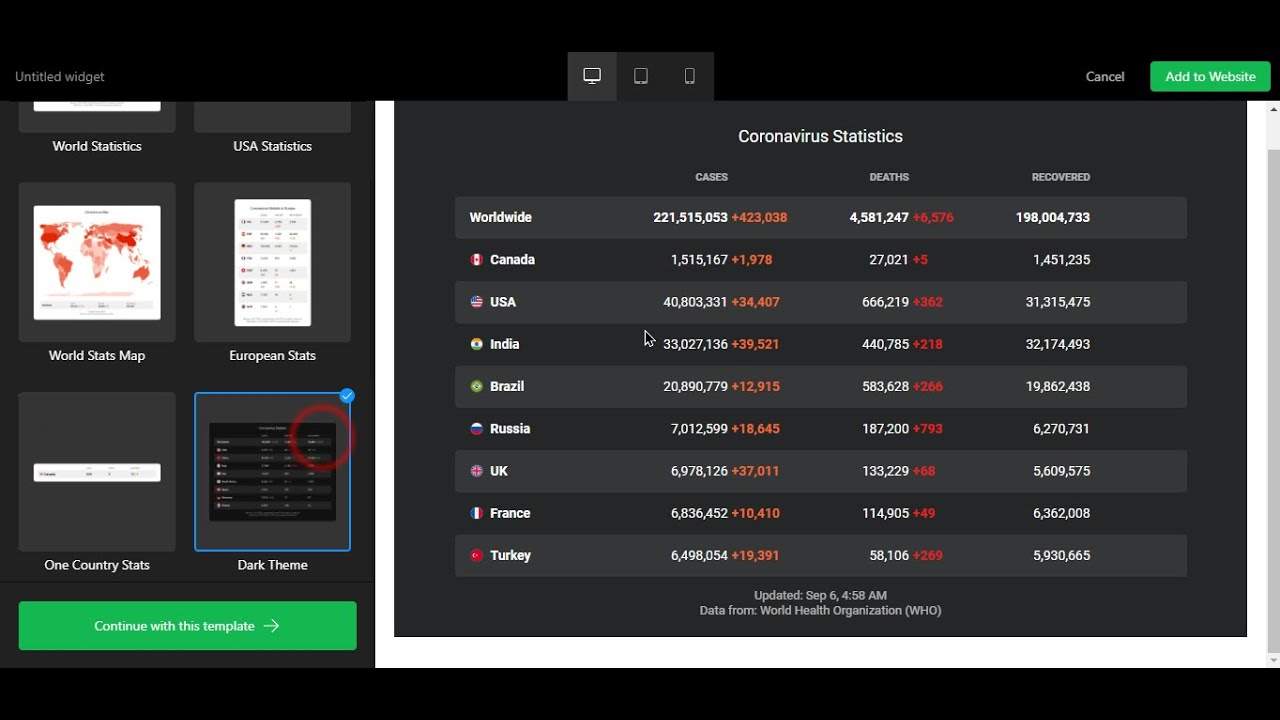
Task: Click the Worldwide row label
Action: [x=501, y=217]
